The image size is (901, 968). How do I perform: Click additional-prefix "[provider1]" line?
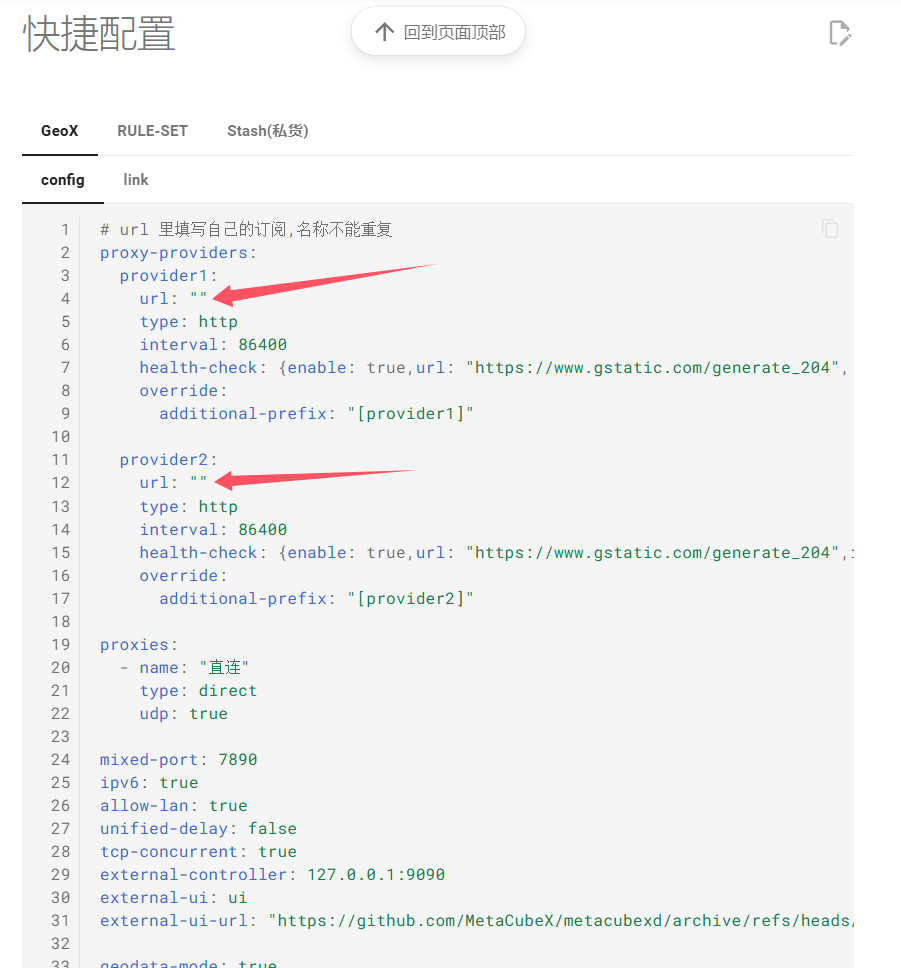(316, 414)
